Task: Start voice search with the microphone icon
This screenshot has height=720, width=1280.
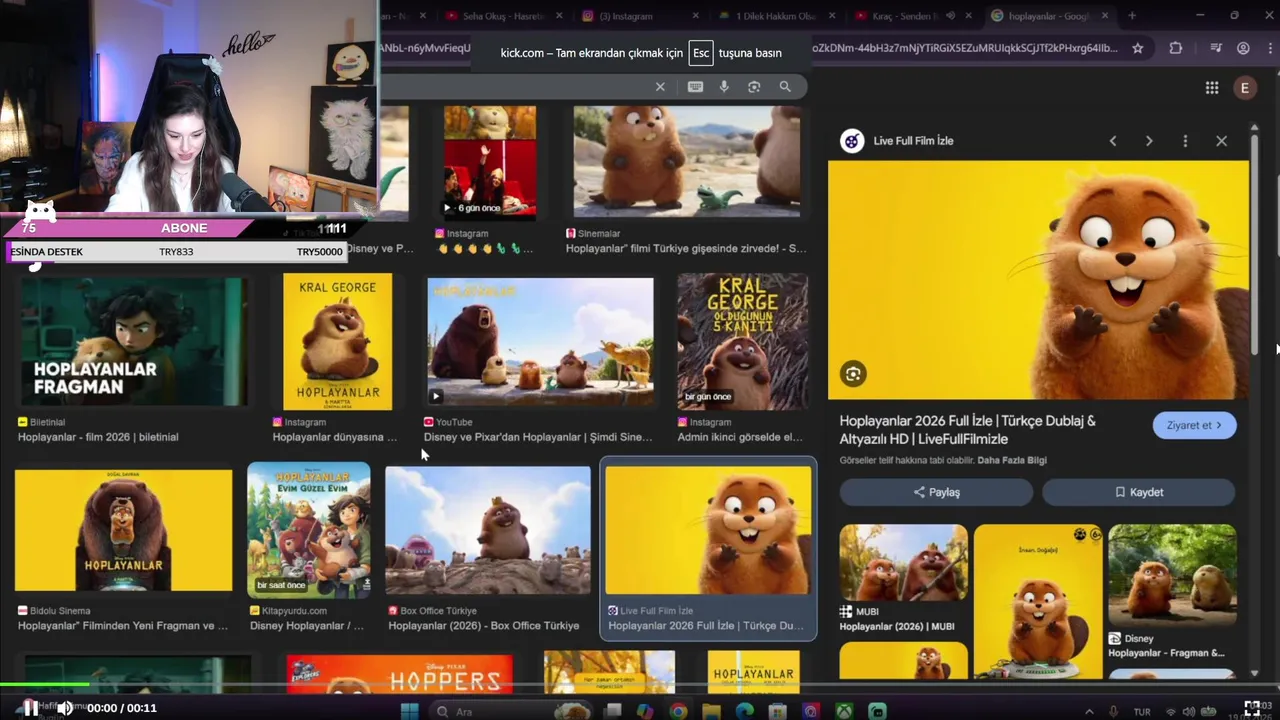Action: 724,87
